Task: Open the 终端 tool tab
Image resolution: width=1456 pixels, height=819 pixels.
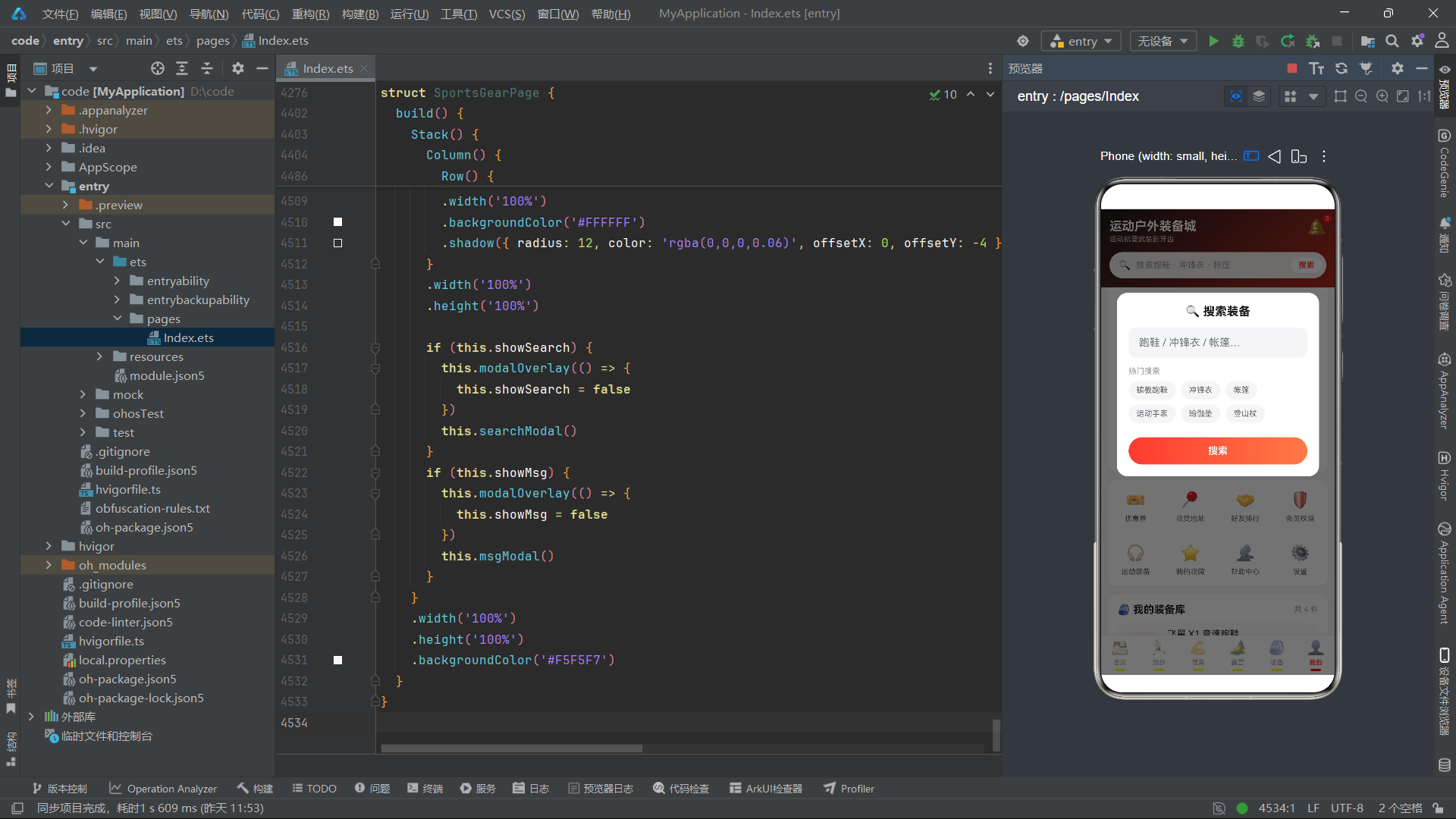Action: click(x=425, y=789)
